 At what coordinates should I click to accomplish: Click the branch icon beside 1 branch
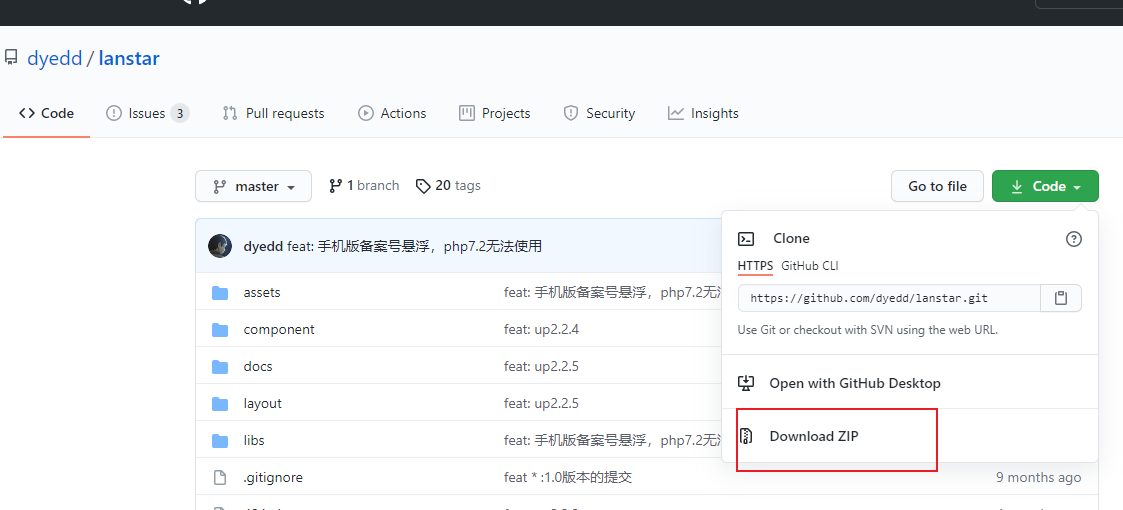(x=335, y=186)
